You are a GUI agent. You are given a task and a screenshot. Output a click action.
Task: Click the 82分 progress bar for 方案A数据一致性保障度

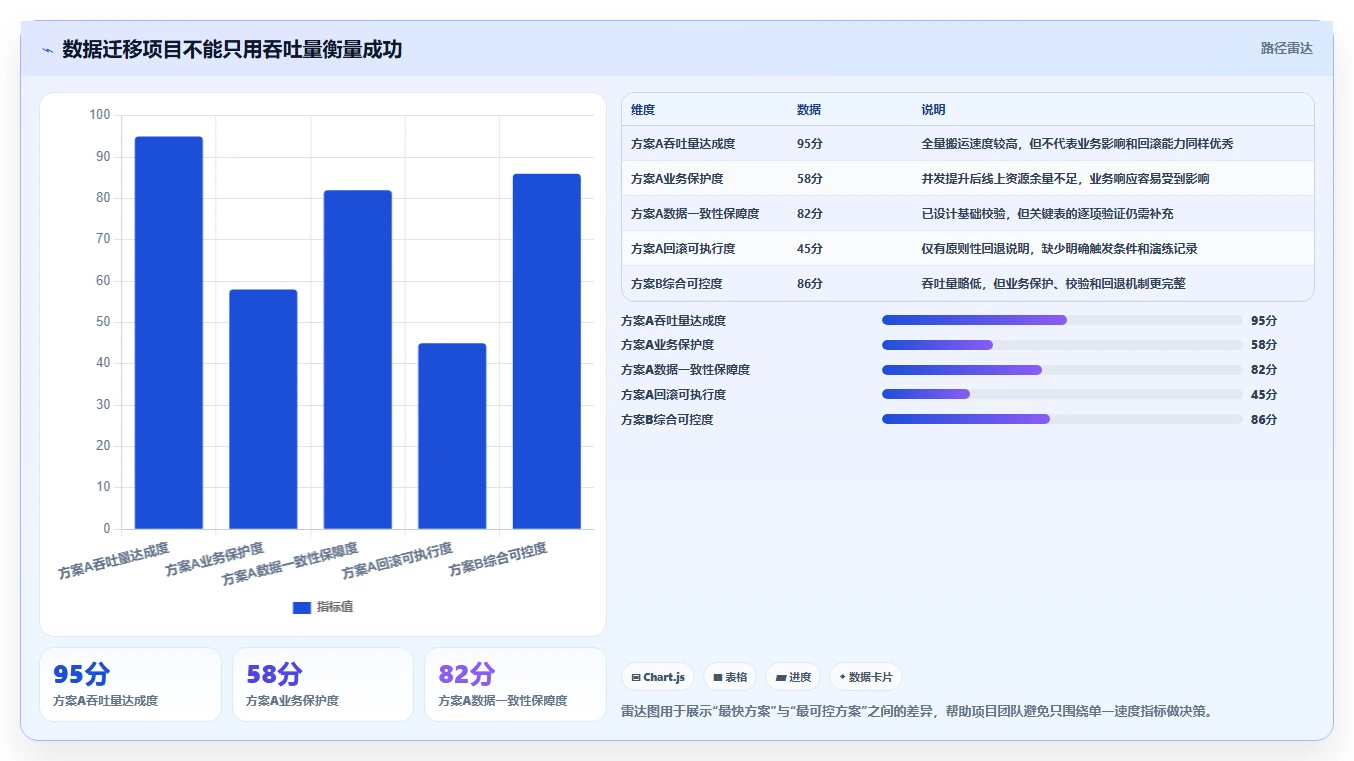coord(1062,370)
